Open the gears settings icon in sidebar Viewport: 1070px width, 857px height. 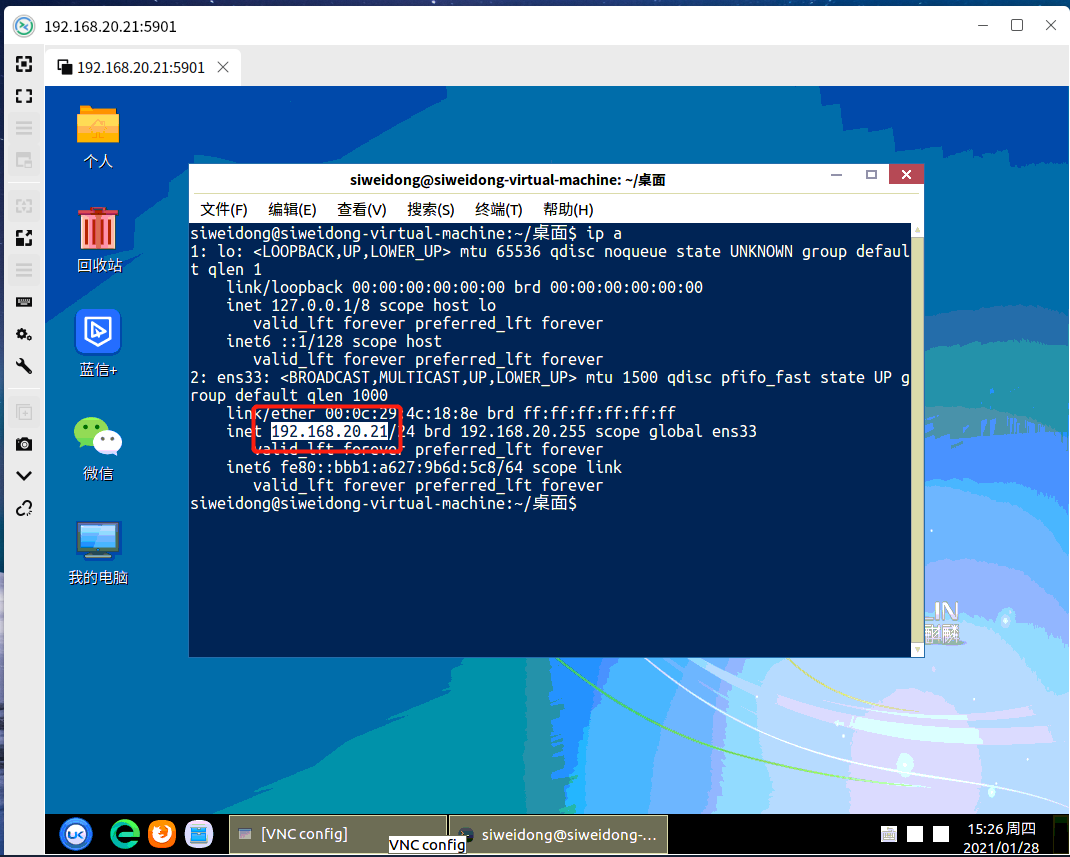point(24,334)
